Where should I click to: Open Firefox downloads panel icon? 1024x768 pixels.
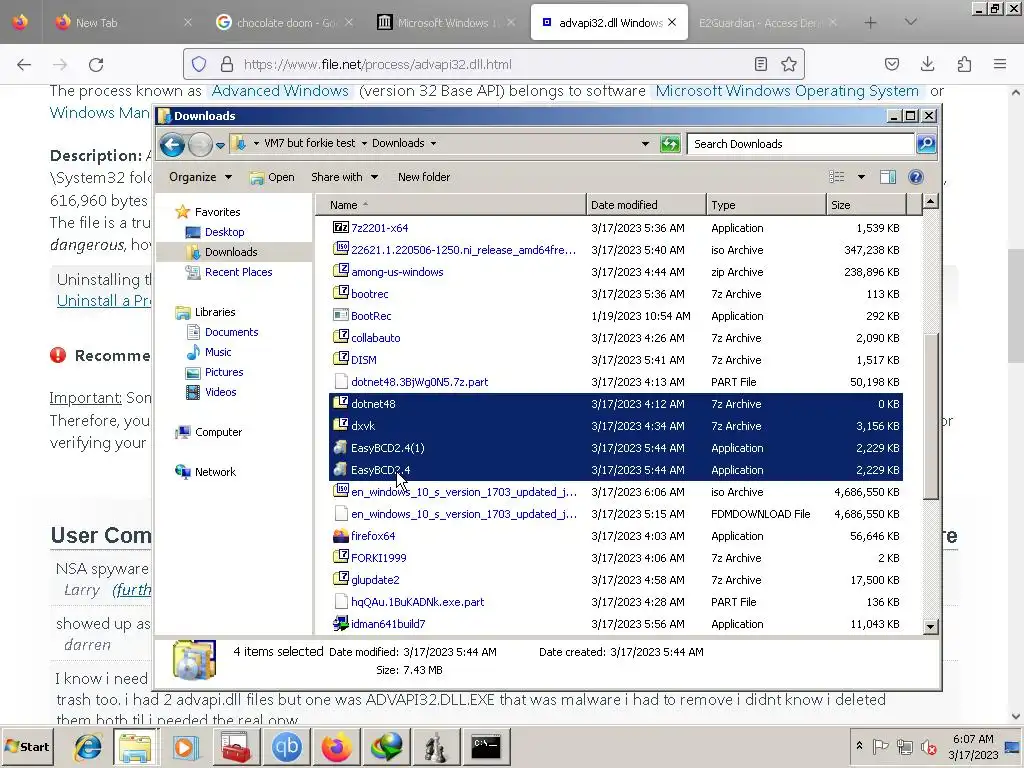[x=927, y=64]
